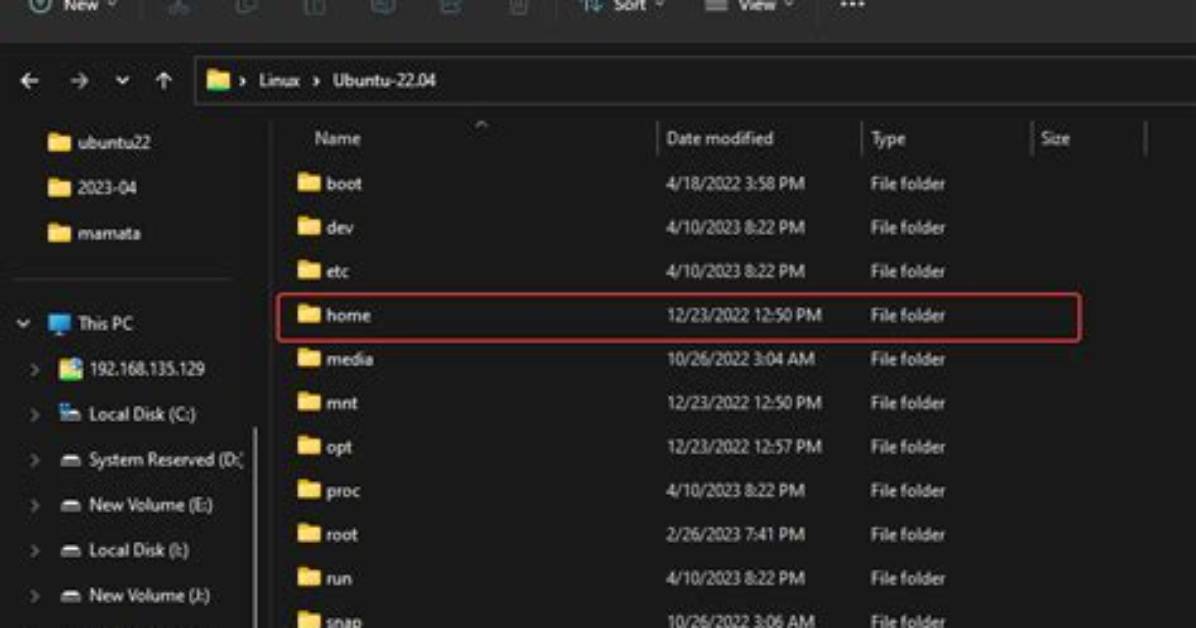Click the Ubuntu-22.04 breadcrumb
The width and height of the screenshot is (1196, 628).
click(384, 80)
